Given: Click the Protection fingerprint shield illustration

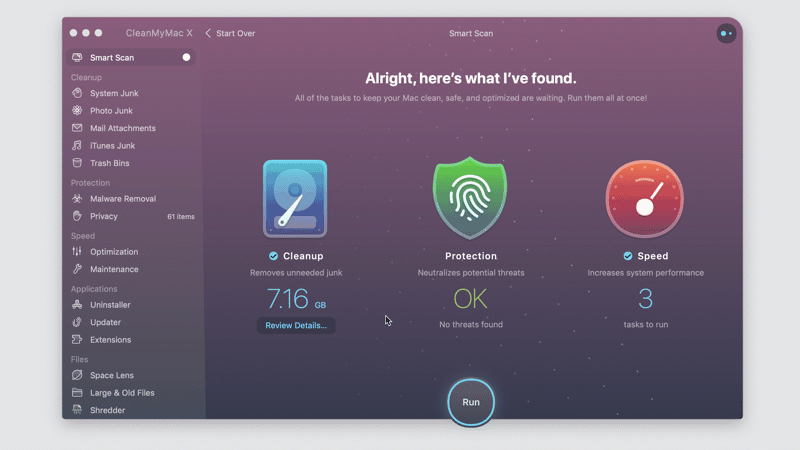Looking at the screenshot, I should pos(470,198).
